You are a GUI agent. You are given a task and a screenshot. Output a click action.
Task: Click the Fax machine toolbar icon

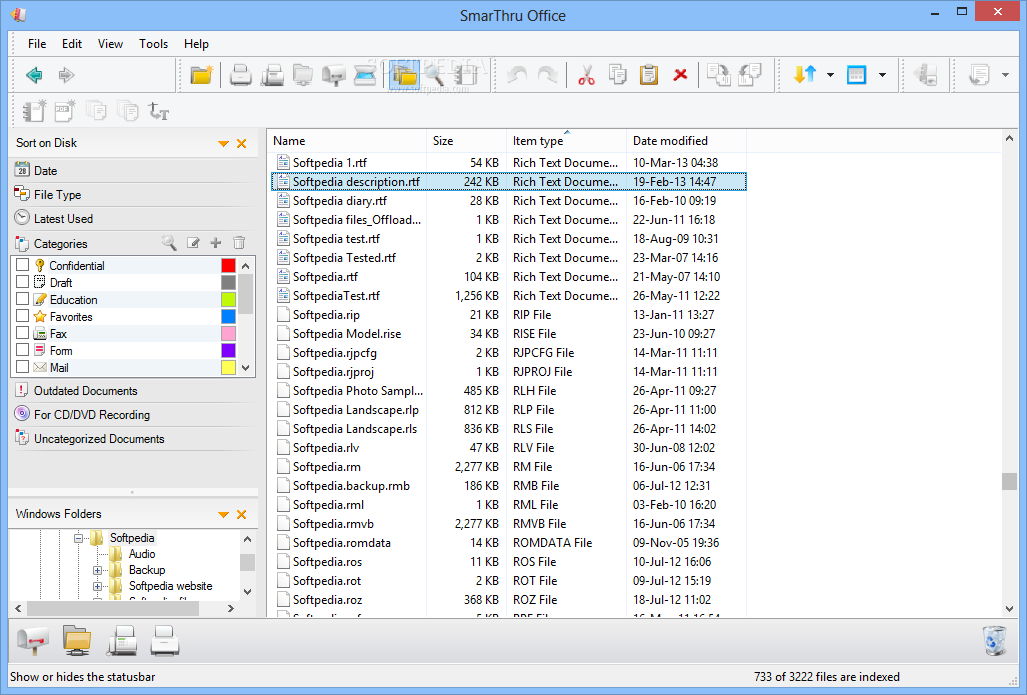272,75
